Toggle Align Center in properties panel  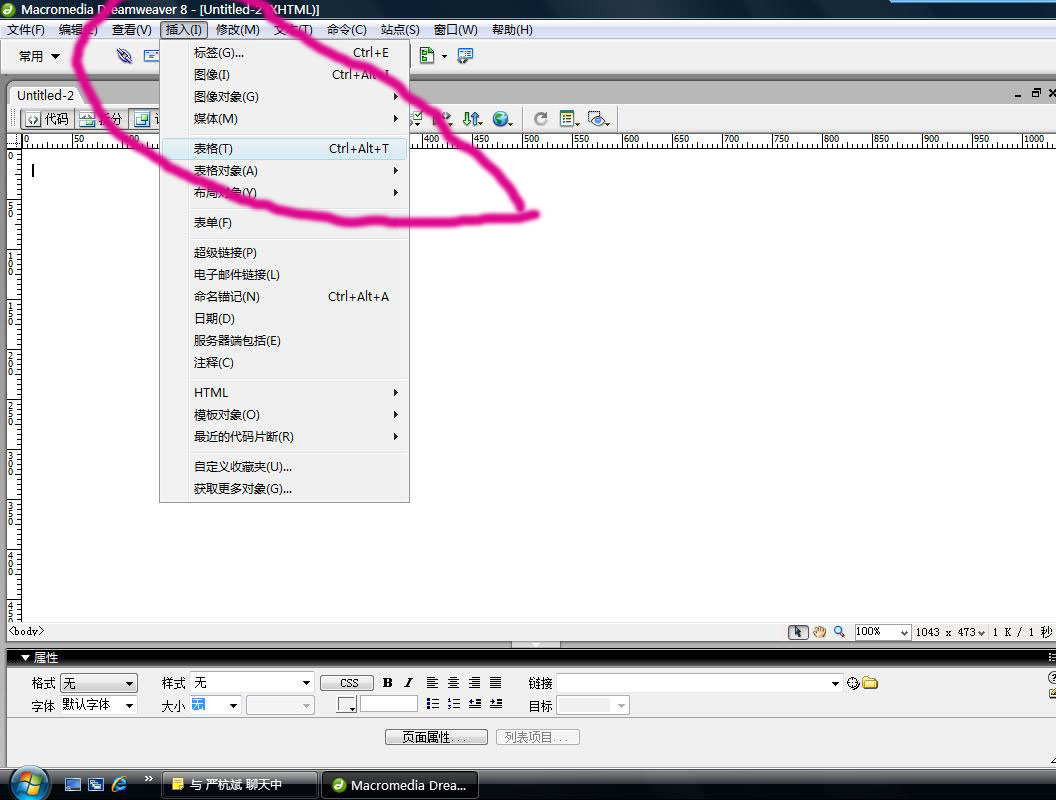click(x=454, y=683)
